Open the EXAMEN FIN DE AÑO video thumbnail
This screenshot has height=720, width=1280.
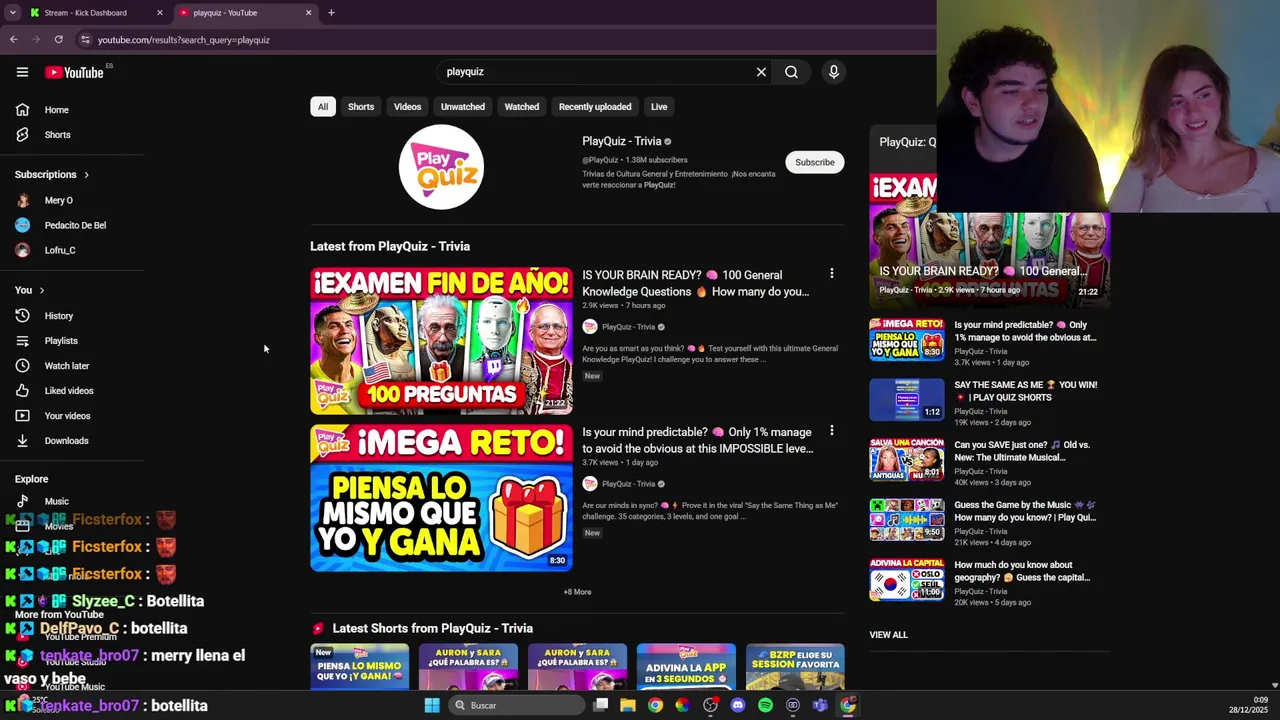441,341
